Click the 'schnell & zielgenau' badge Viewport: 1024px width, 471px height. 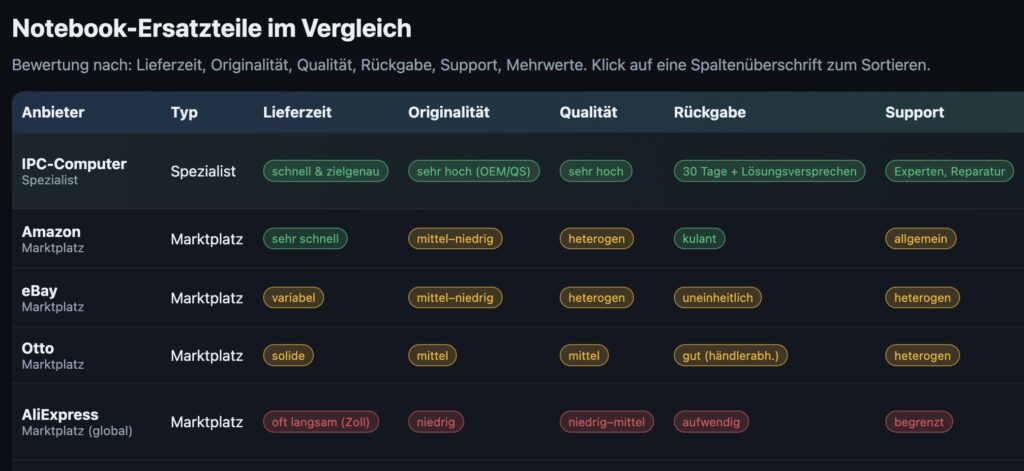point(326,171)
